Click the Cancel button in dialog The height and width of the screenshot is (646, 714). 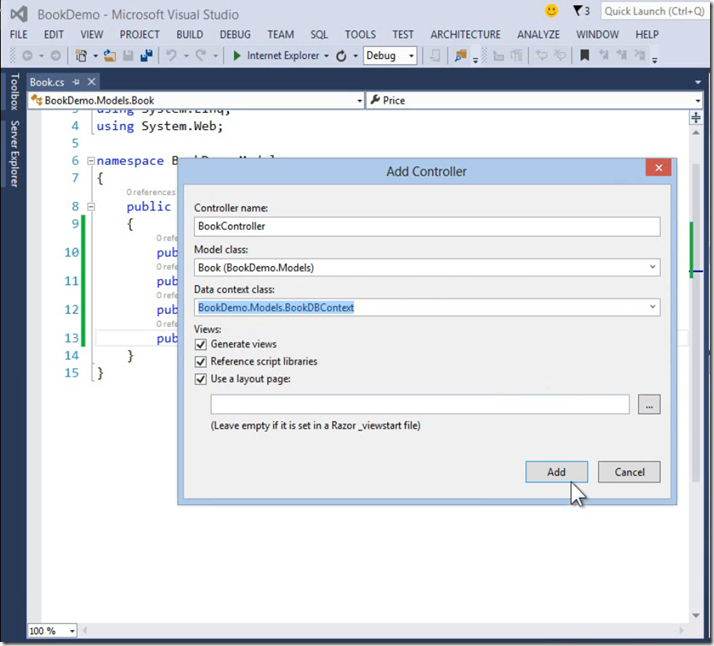[x=629, y=472]
